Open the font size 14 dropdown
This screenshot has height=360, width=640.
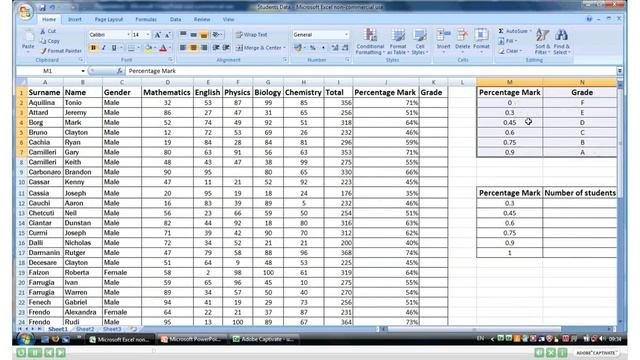click(x=148, y=35)
